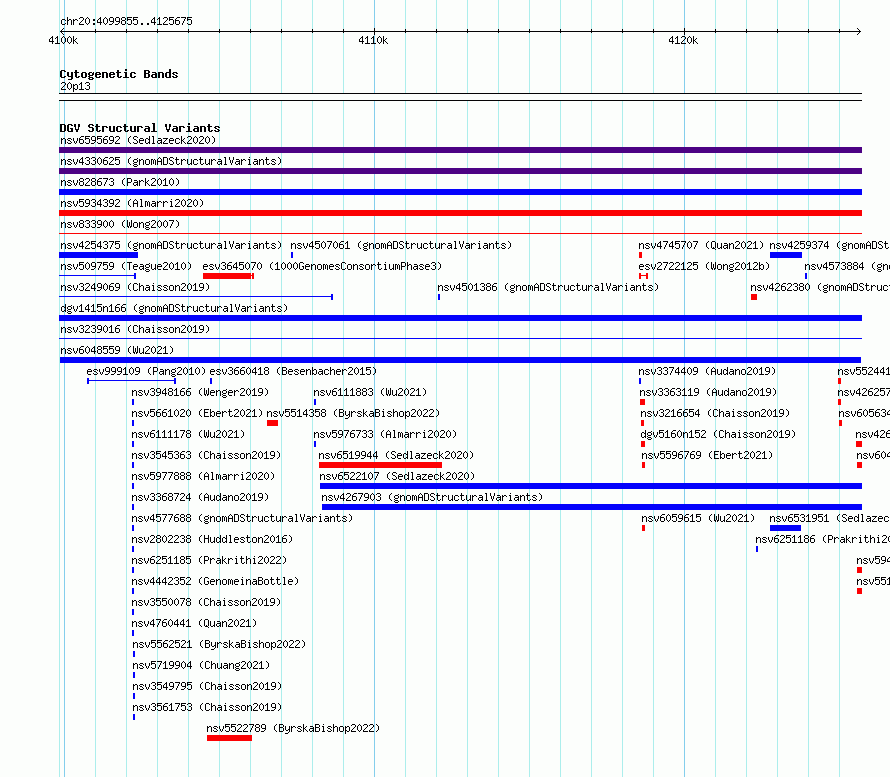
Task: Click the 4110k ruler position label
Action: pyautogui.click(x=373, y=40)
